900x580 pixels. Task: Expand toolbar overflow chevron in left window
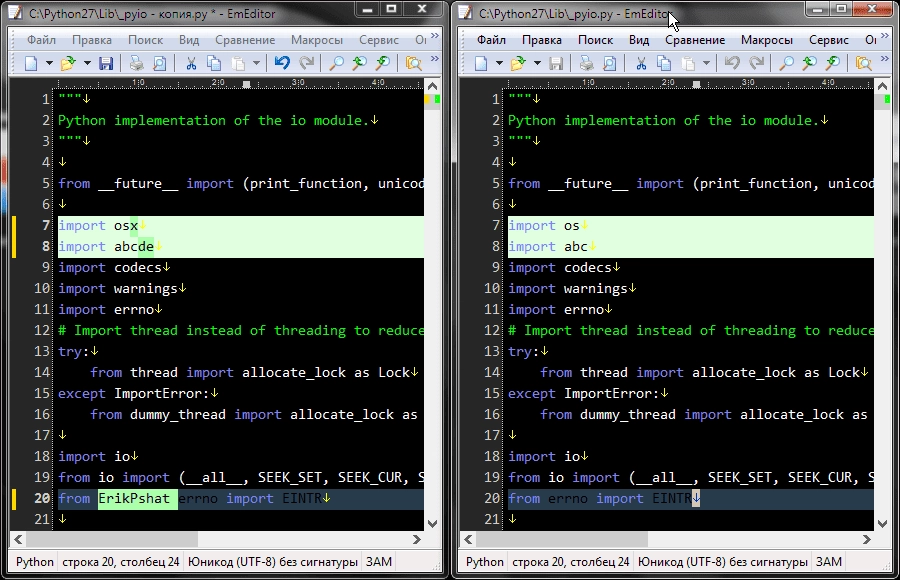(x=435, y=59)
